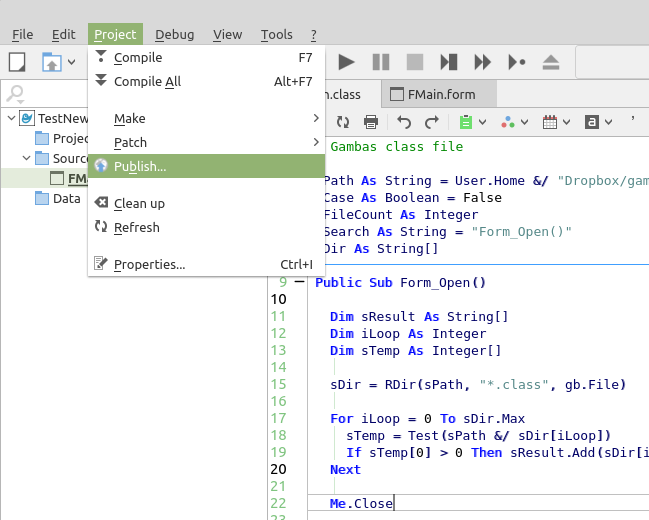Open the calendar icon dropdown arrow
Screen dimensions: 649x520
tap(567, 122)
